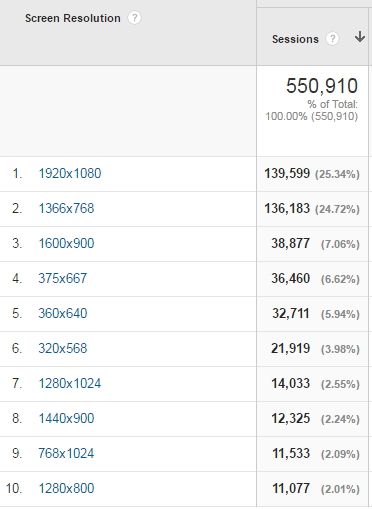This screenshot has width=372, height=509.
Task: Click the Sessions descending sort arrow
Action: pyautogui.click(x=360, y=37)
